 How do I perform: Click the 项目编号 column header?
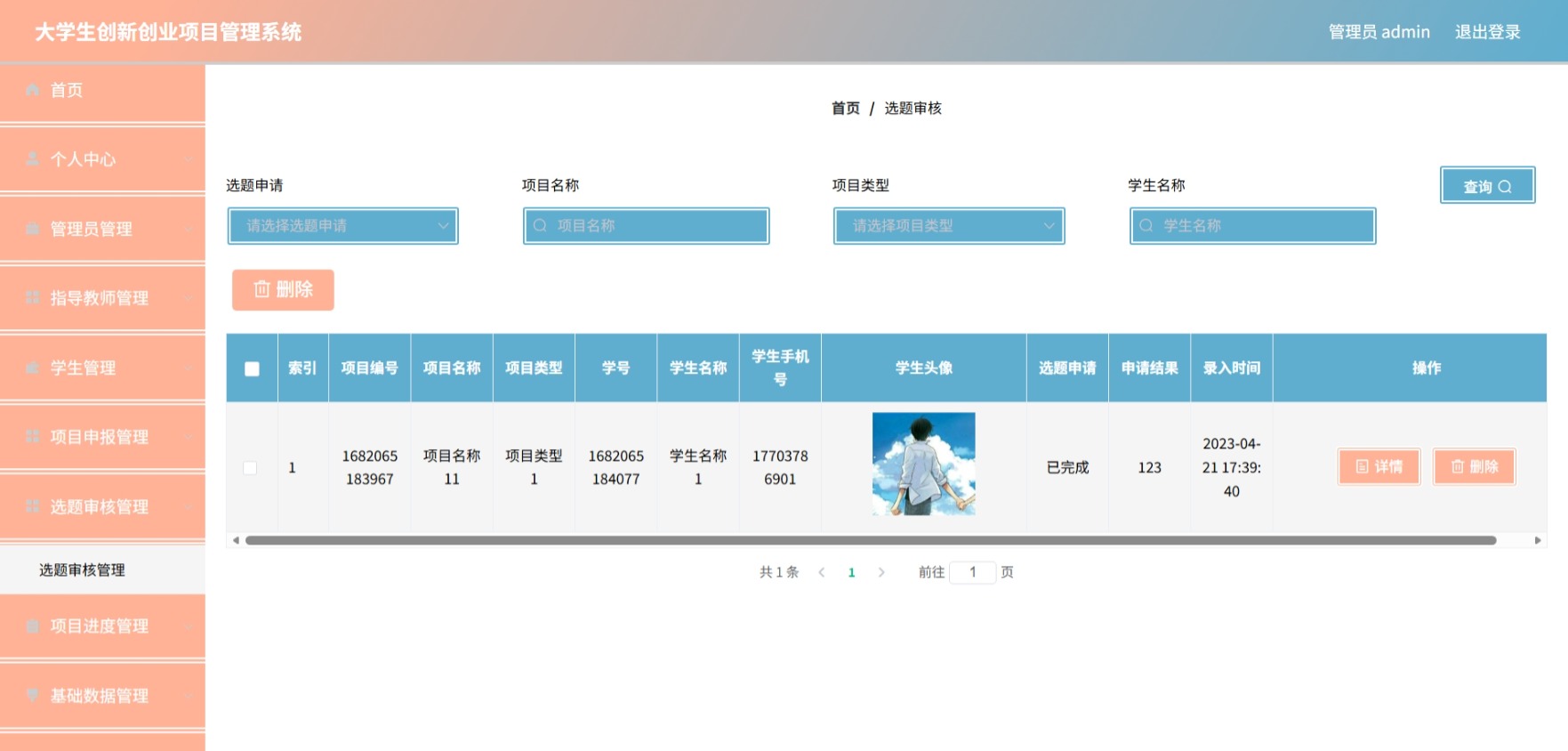(x=370, y=368)
